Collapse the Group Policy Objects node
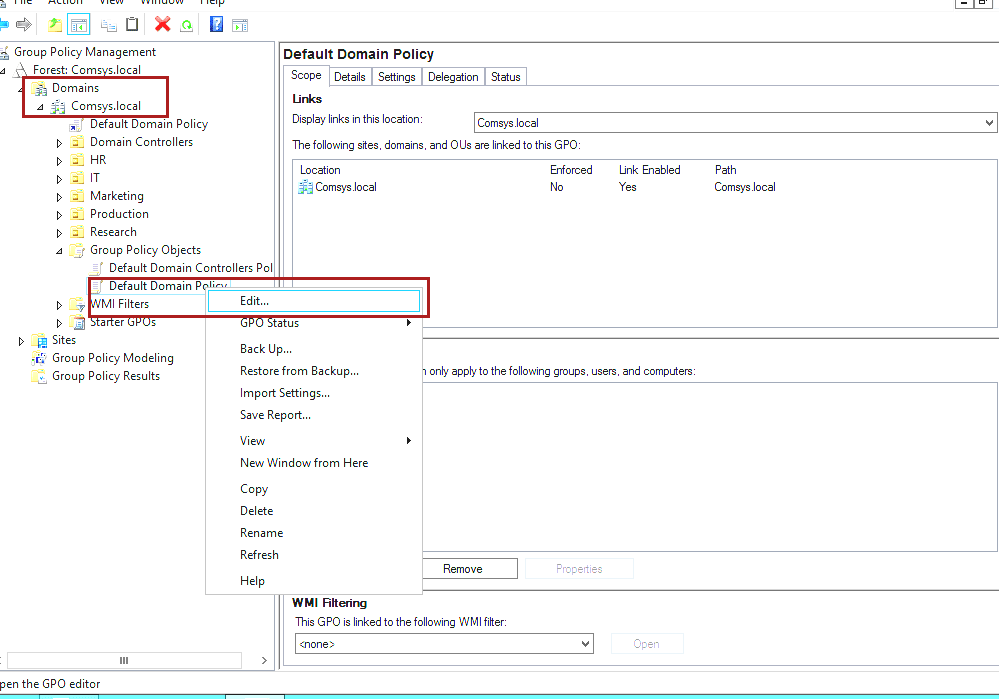The image size is (999, 699). [x=58, y=249]
